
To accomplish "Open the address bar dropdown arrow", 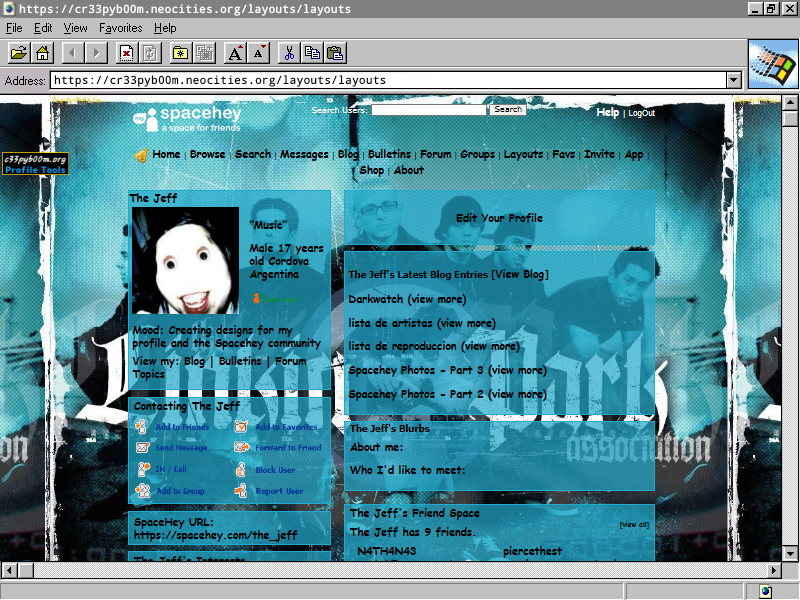I will click(x=734, y=80).
